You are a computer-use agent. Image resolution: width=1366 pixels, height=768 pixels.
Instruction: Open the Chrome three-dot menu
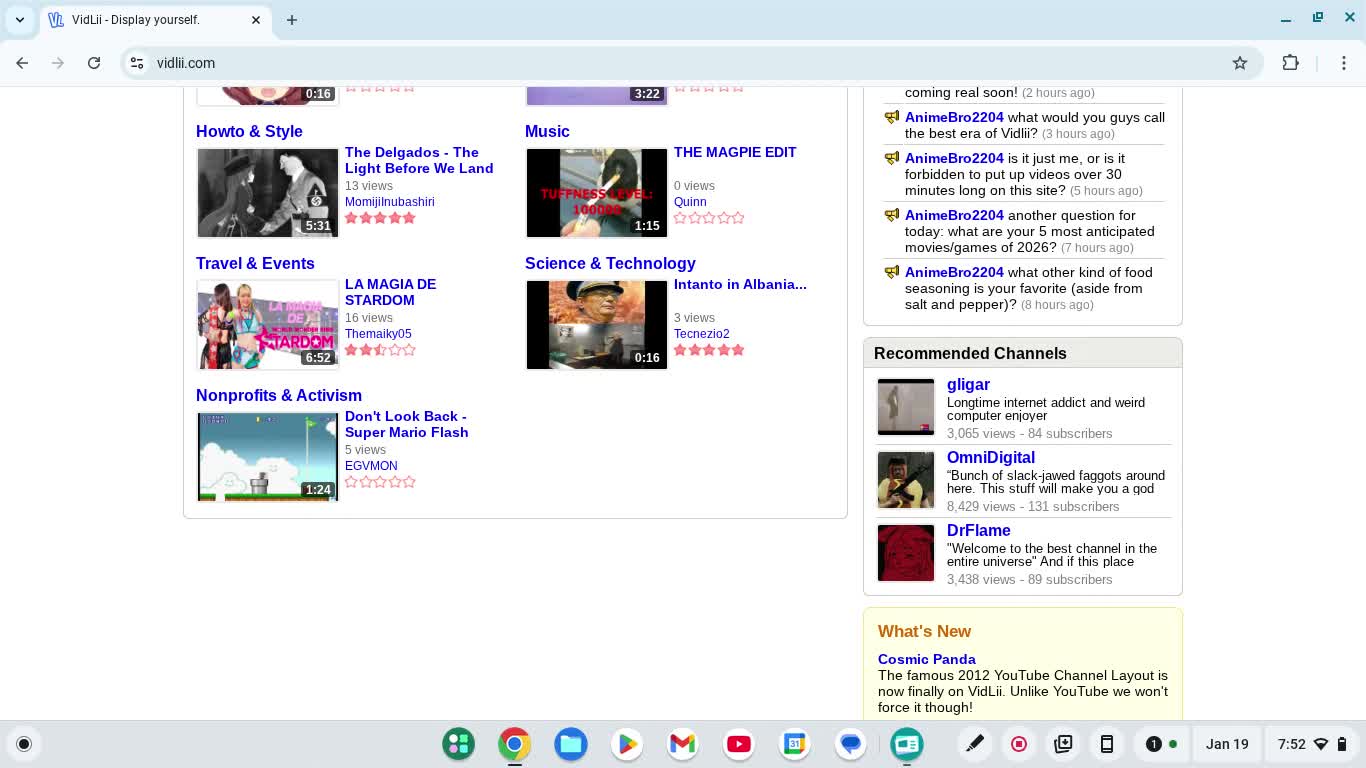(x=1344, y=63)
